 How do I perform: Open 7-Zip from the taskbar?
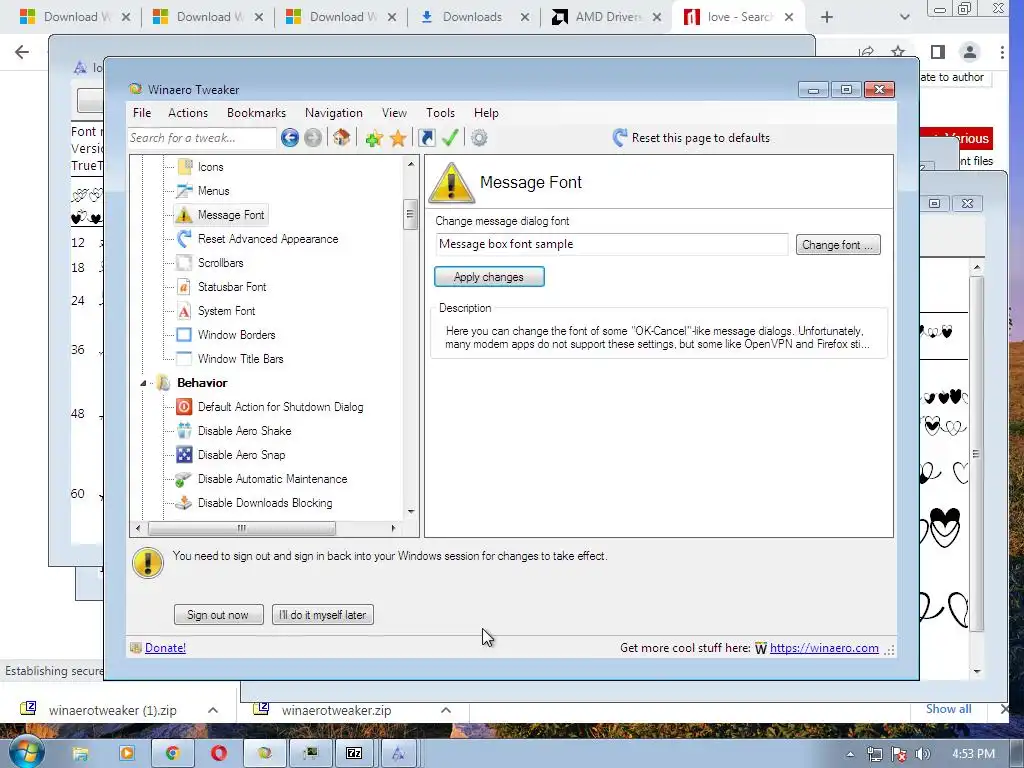pos(354,753)
